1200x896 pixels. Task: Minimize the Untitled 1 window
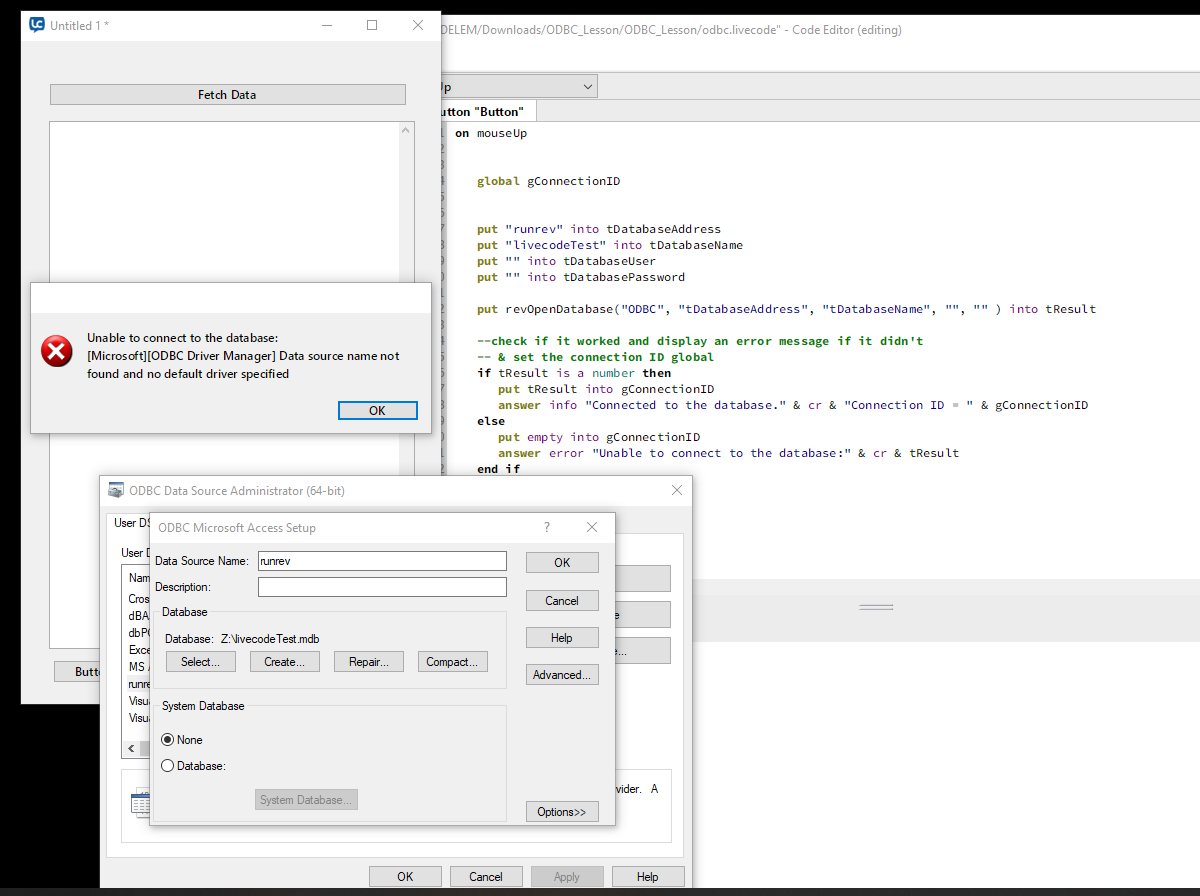(x=326, y=25)
